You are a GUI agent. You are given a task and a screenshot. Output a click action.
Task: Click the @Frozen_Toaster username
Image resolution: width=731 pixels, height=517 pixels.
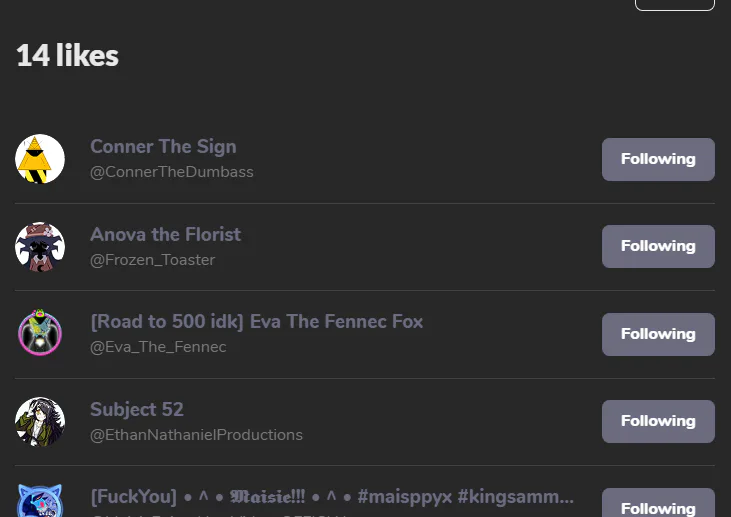pyautogui.click(x=152, y=260)
